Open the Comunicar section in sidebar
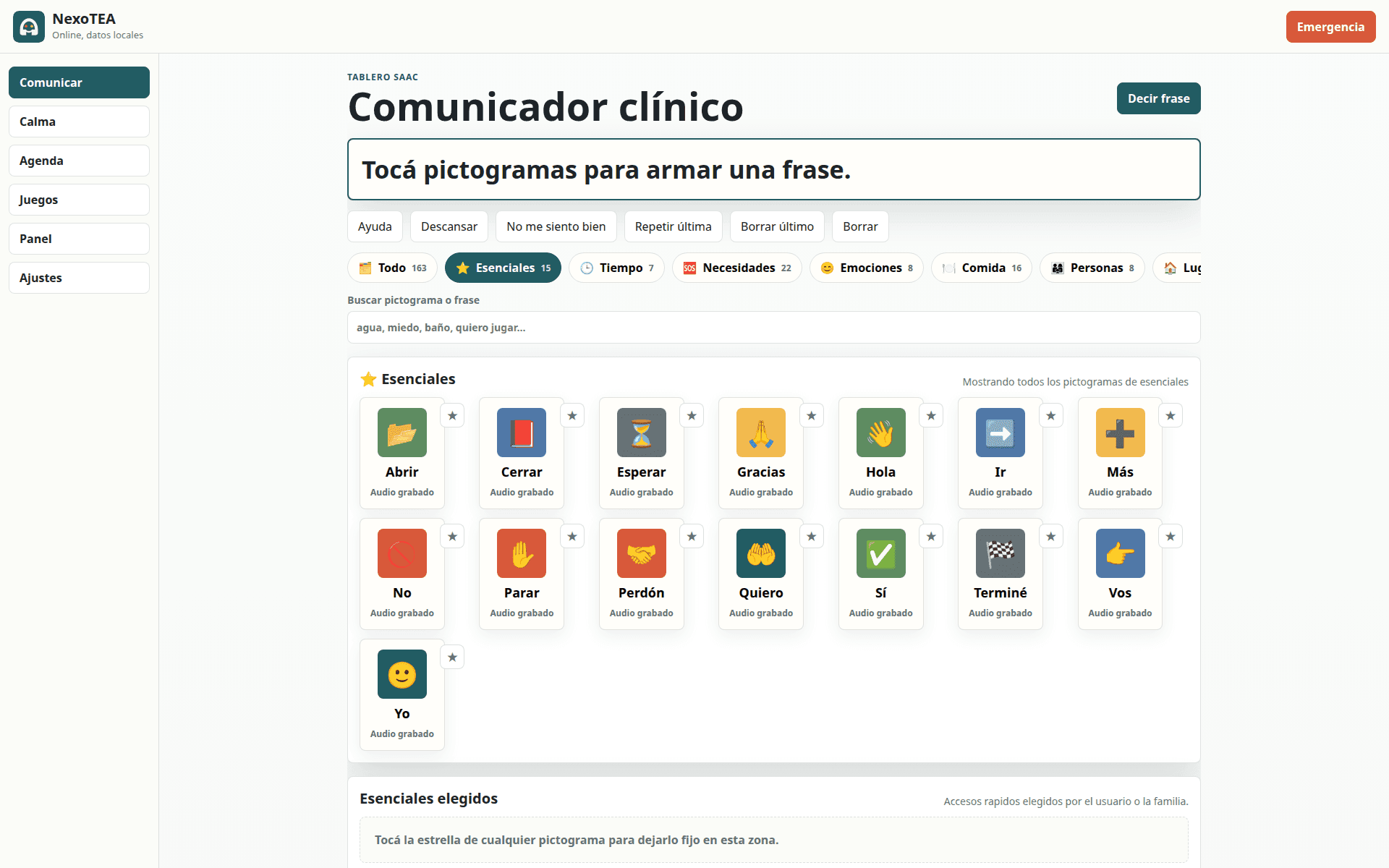This screenshot has height=868, width=1389. 79,82
